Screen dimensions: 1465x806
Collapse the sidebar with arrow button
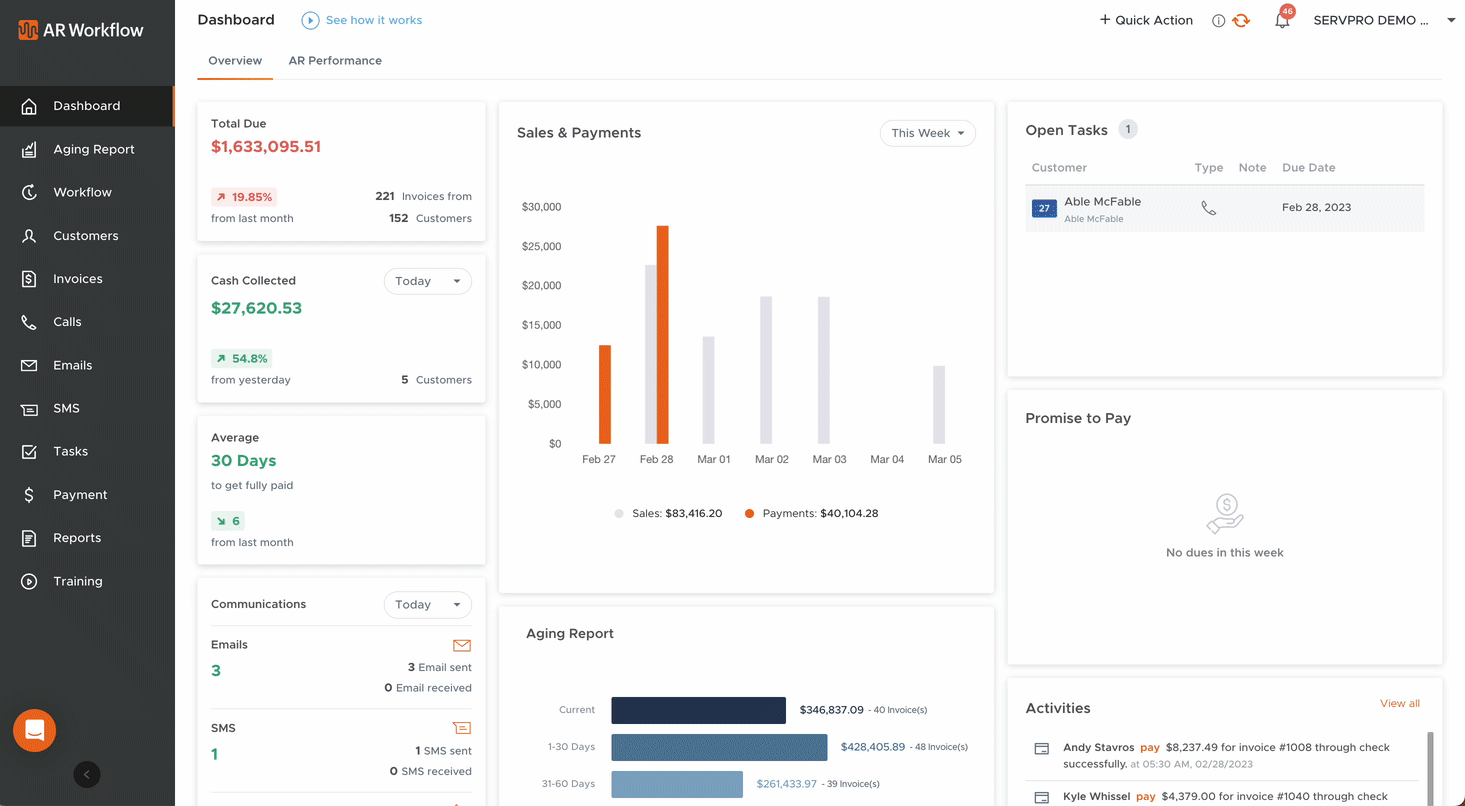(87, 774)
